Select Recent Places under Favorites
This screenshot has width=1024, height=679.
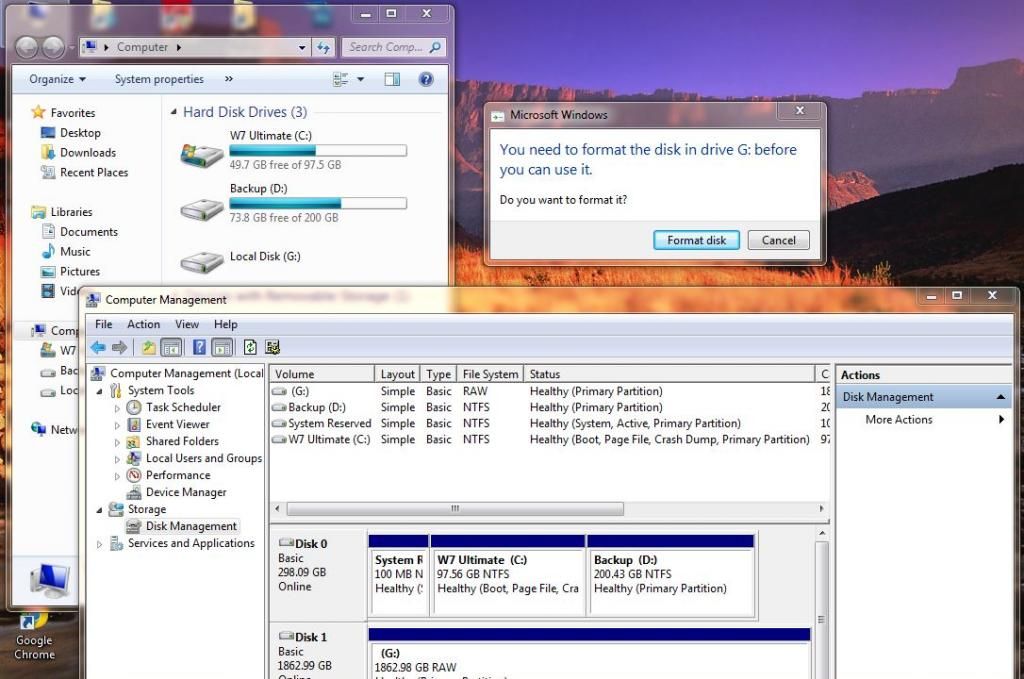[x=93, y=172]
